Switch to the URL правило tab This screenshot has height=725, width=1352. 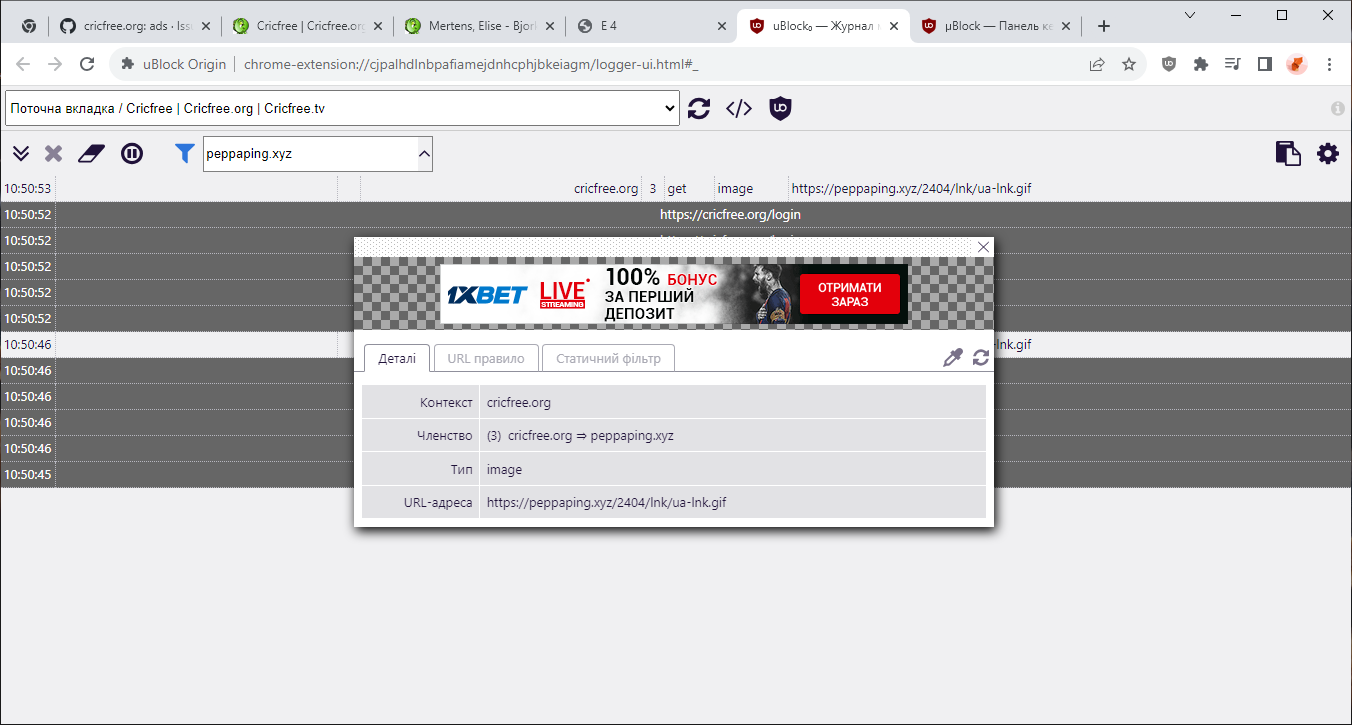[486, 357]
